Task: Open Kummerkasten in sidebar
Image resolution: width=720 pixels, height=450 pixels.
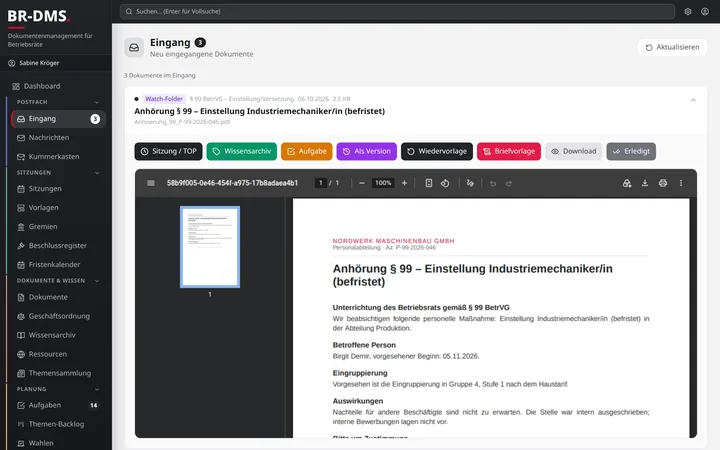Action: tap(58, 157)
